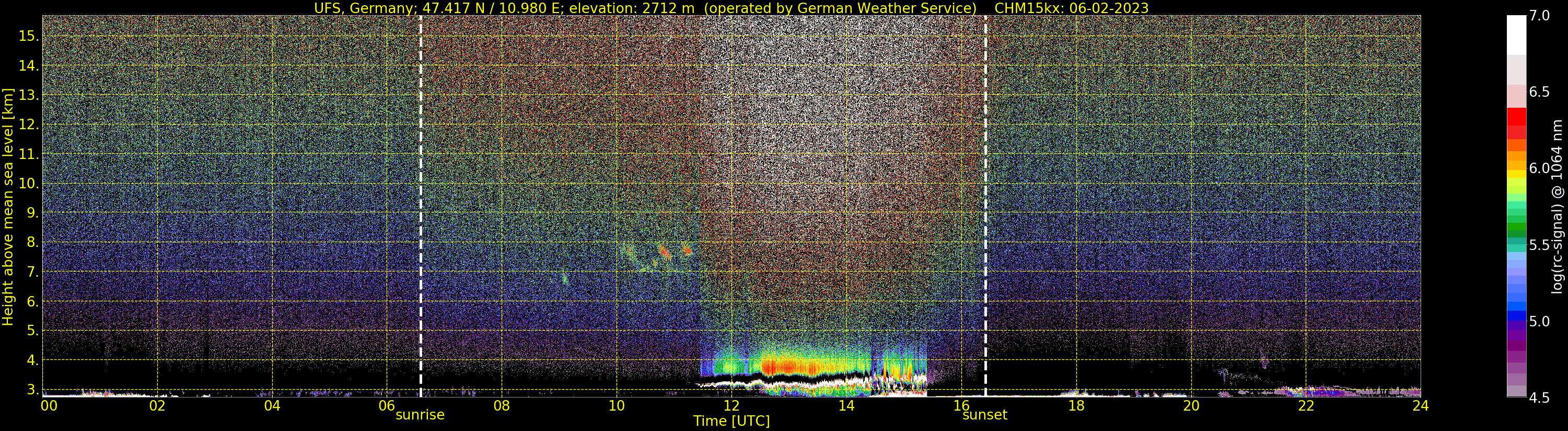This screenshot has width=1568, height=431.
Task: Click height axis tick "8."
Action: coord(32,243)
